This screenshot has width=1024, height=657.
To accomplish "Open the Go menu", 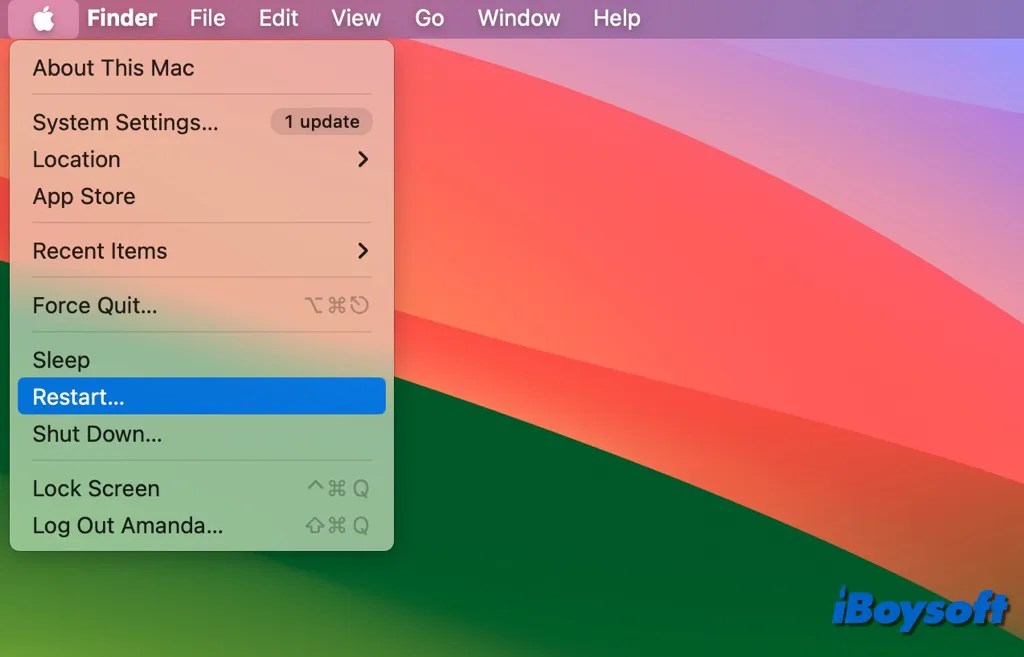I will [x=429, y=18].
